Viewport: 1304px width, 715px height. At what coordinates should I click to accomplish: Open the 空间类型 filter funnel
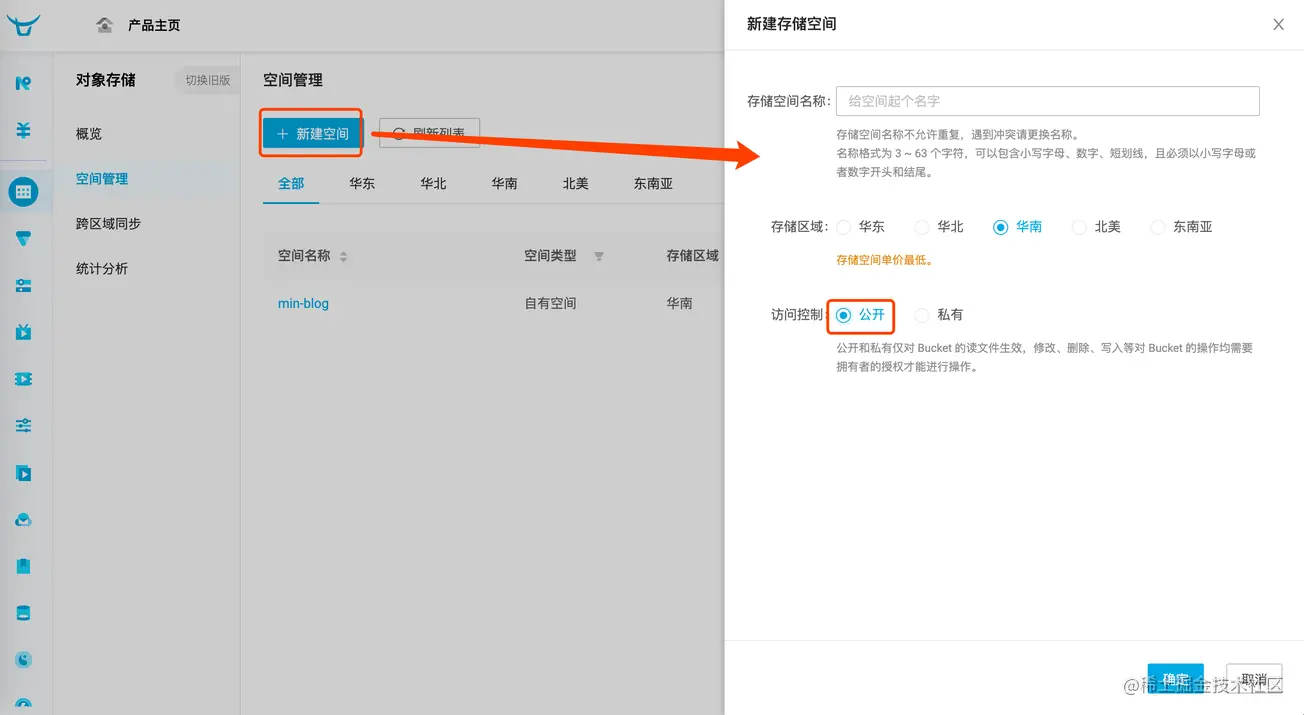pos(599,257)
